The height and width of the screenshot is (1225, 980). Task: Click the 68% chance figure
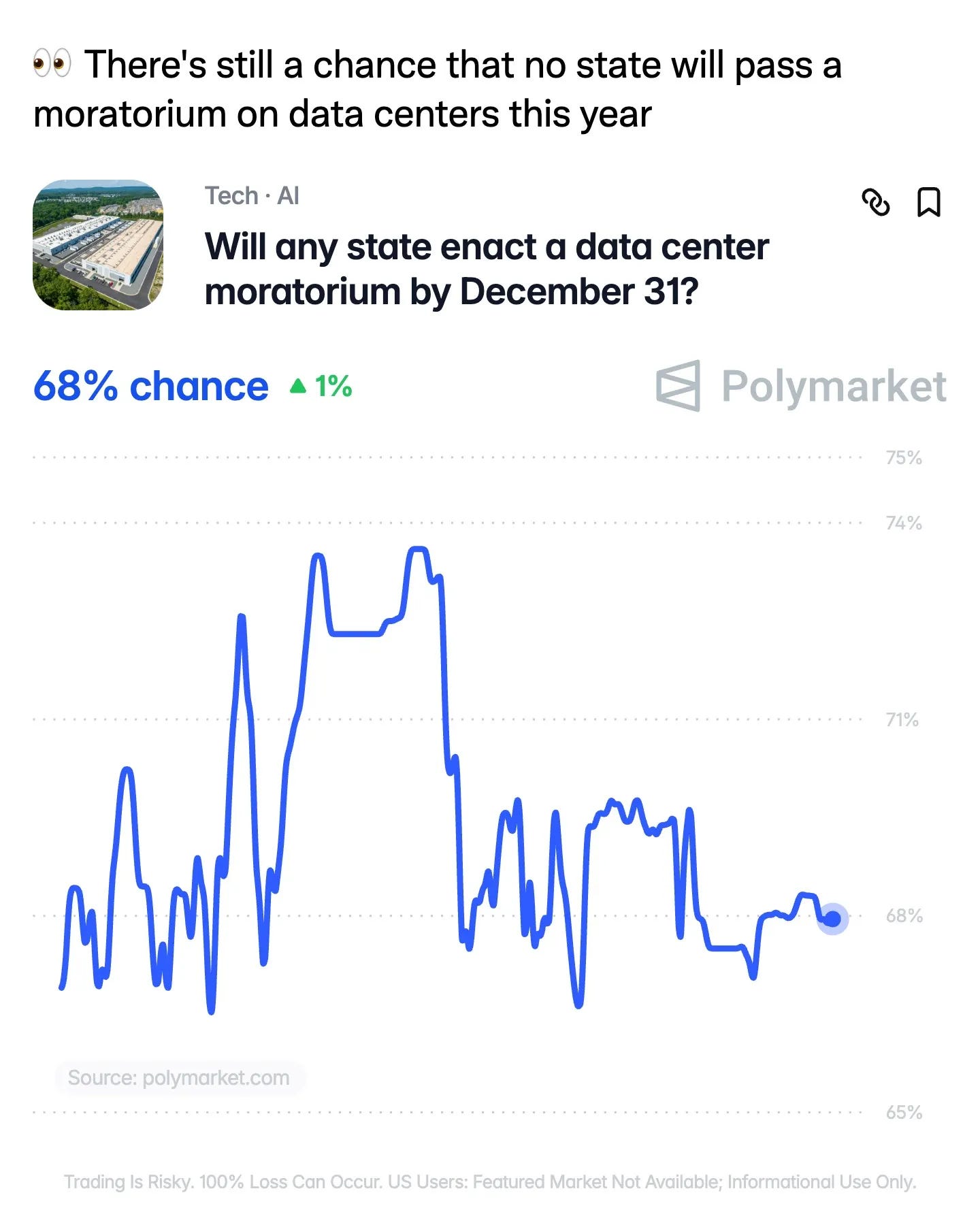pos(151,387)
